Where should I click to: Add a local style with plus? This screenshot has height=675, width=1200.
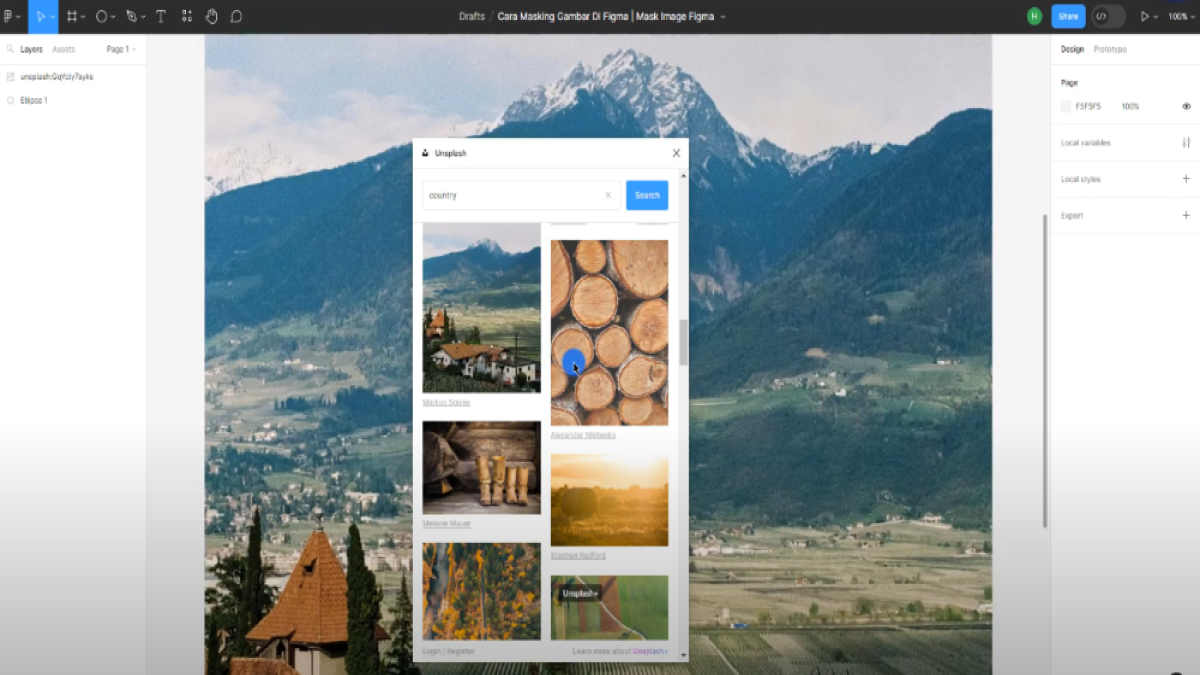[1186, 179]
